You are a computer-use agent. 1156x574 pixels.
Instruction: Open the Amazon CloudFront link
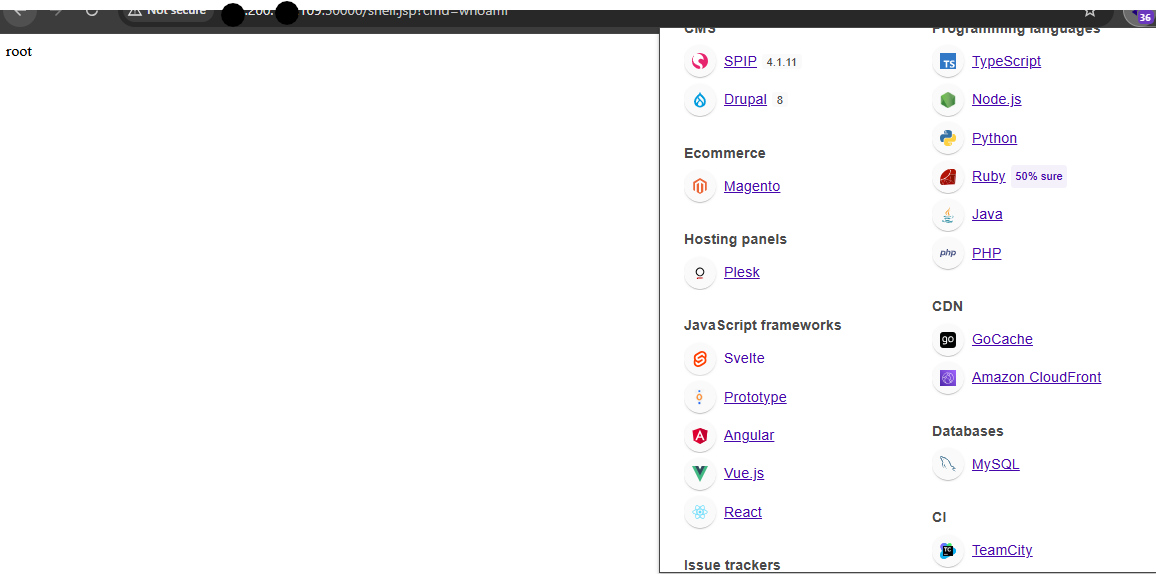(1037, 377)
